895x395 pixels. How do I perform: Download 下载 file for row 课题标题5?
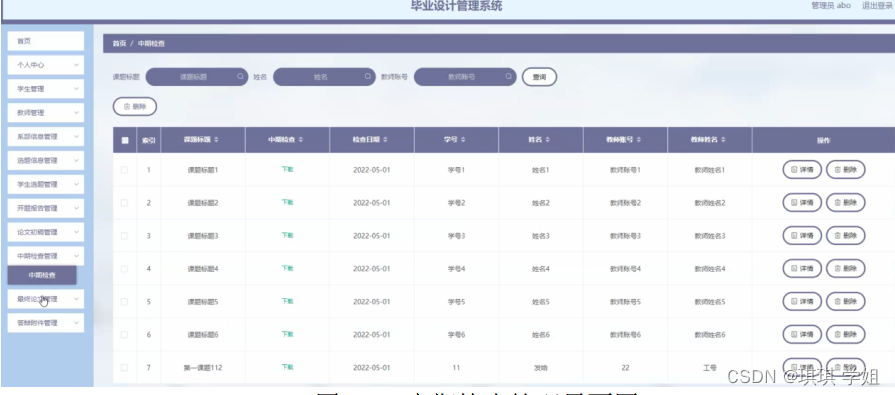click(x=287, y=301)
